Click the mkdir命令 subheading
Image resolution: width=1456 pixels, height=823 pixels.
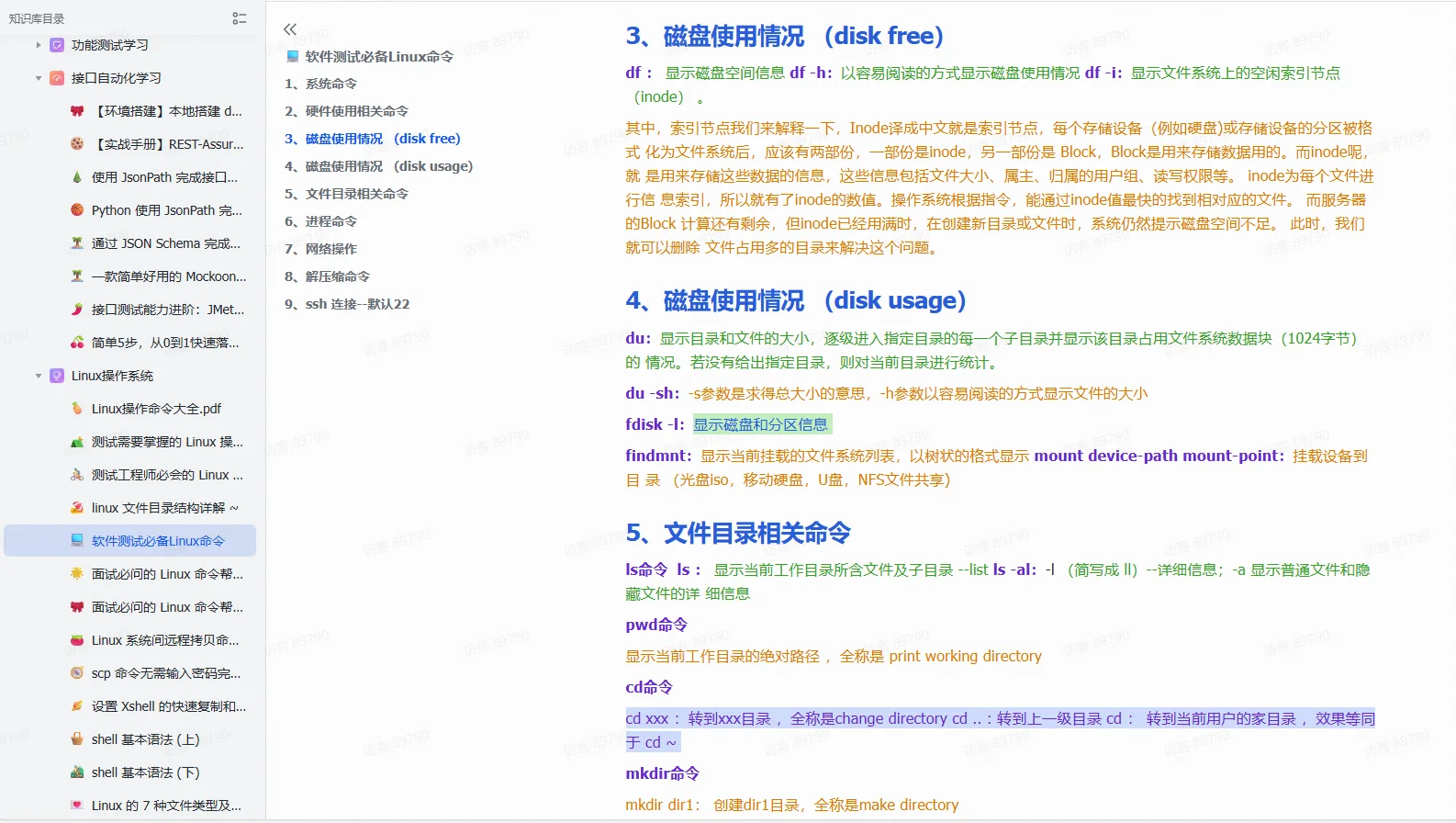662,773
